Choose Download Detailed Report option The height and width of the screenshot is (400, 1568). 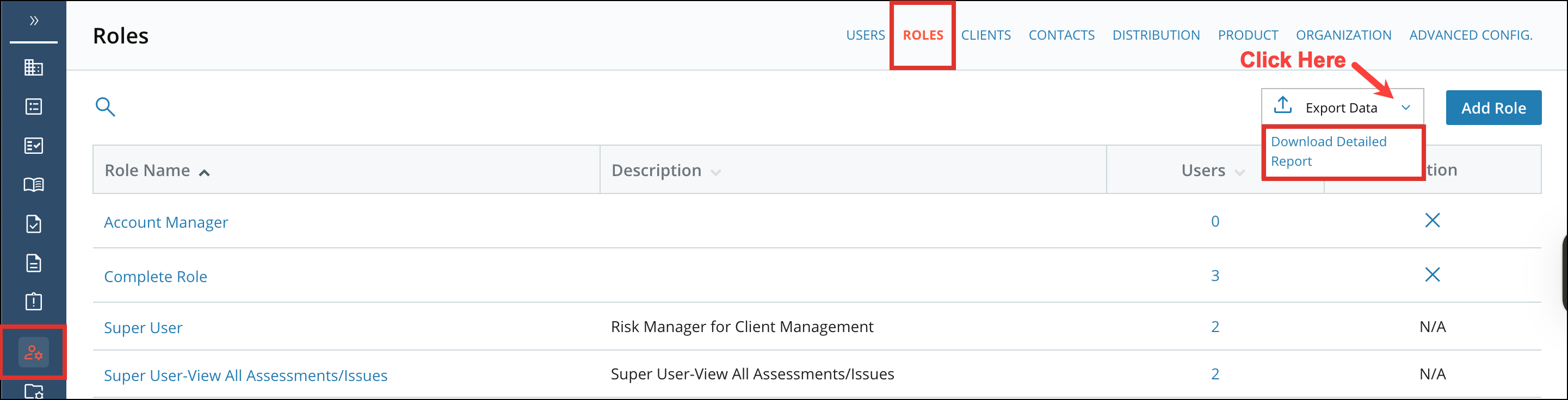(1329, 152)
